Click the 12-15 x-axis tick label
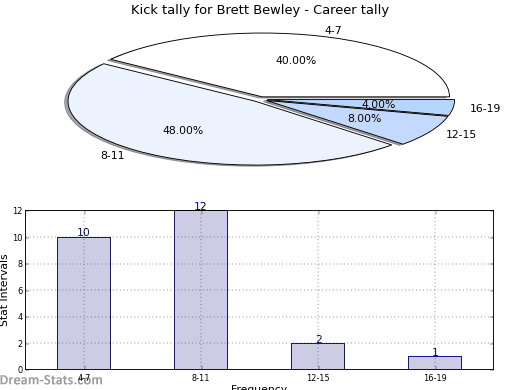The height and width of the screenshot is (390, 520). pyautogui.click(x=318, y=378)
